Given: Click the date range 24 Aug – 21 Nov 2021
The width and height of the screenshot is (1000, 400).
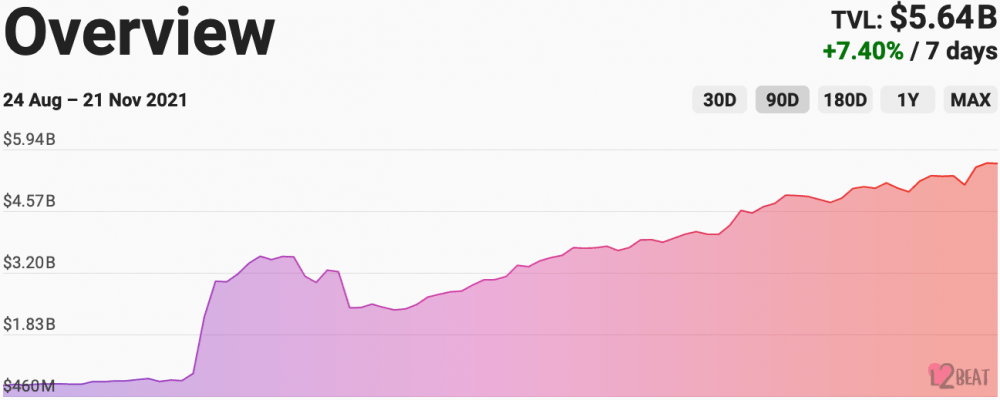Looking at the screenshot, I should [95, 100].
